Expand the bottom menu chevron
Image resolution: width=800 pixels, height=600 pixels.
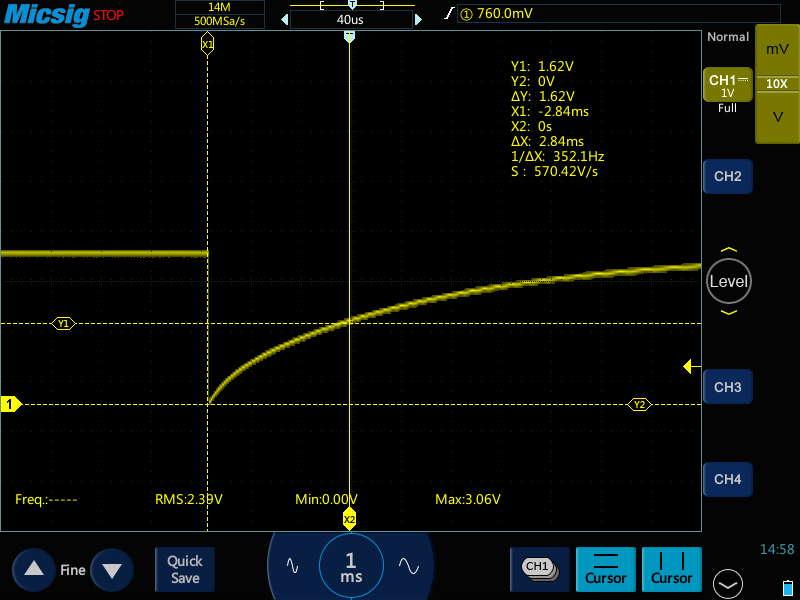pyautogui.click(x=728, y=584)
